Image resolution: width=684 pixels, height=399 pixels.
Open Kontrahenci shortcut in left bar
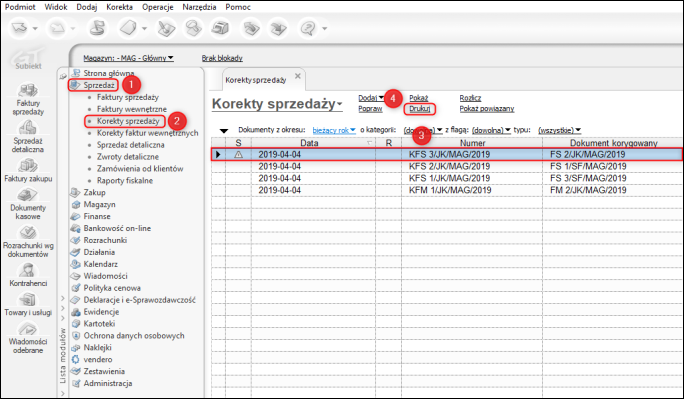[x=28, y=275]
